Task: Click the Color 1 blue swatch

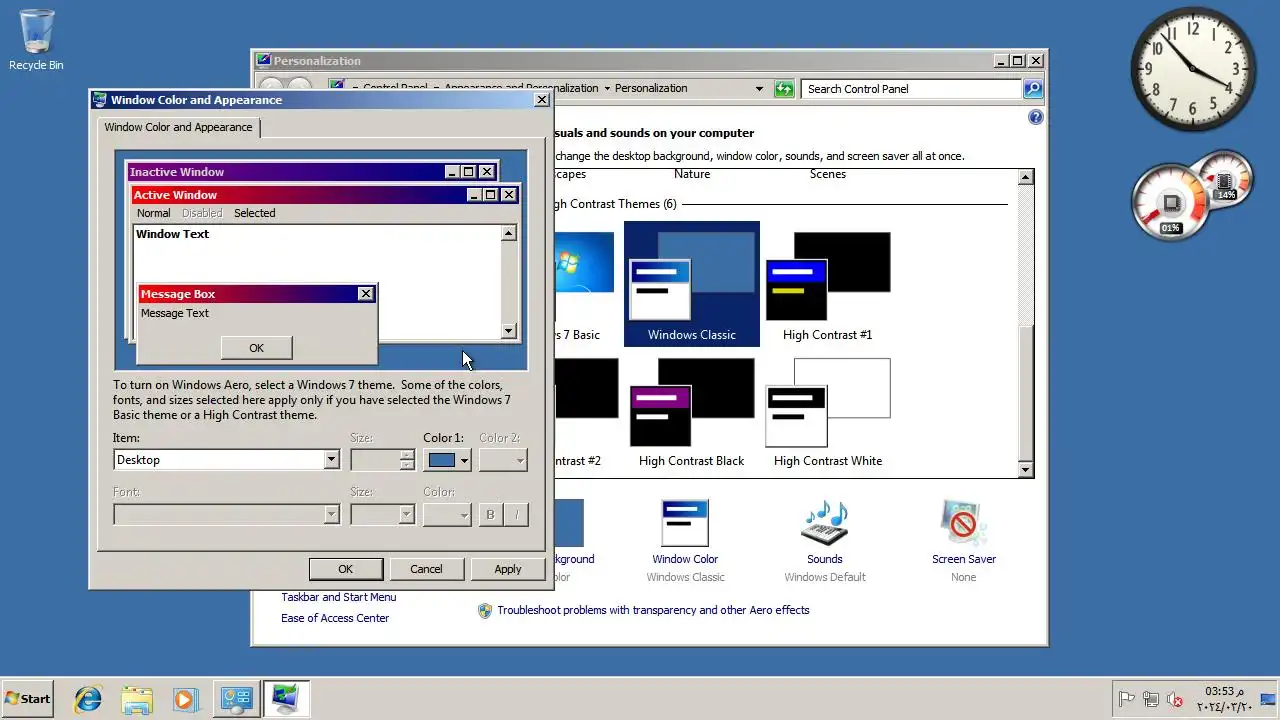Action: (x=442, y=460)
